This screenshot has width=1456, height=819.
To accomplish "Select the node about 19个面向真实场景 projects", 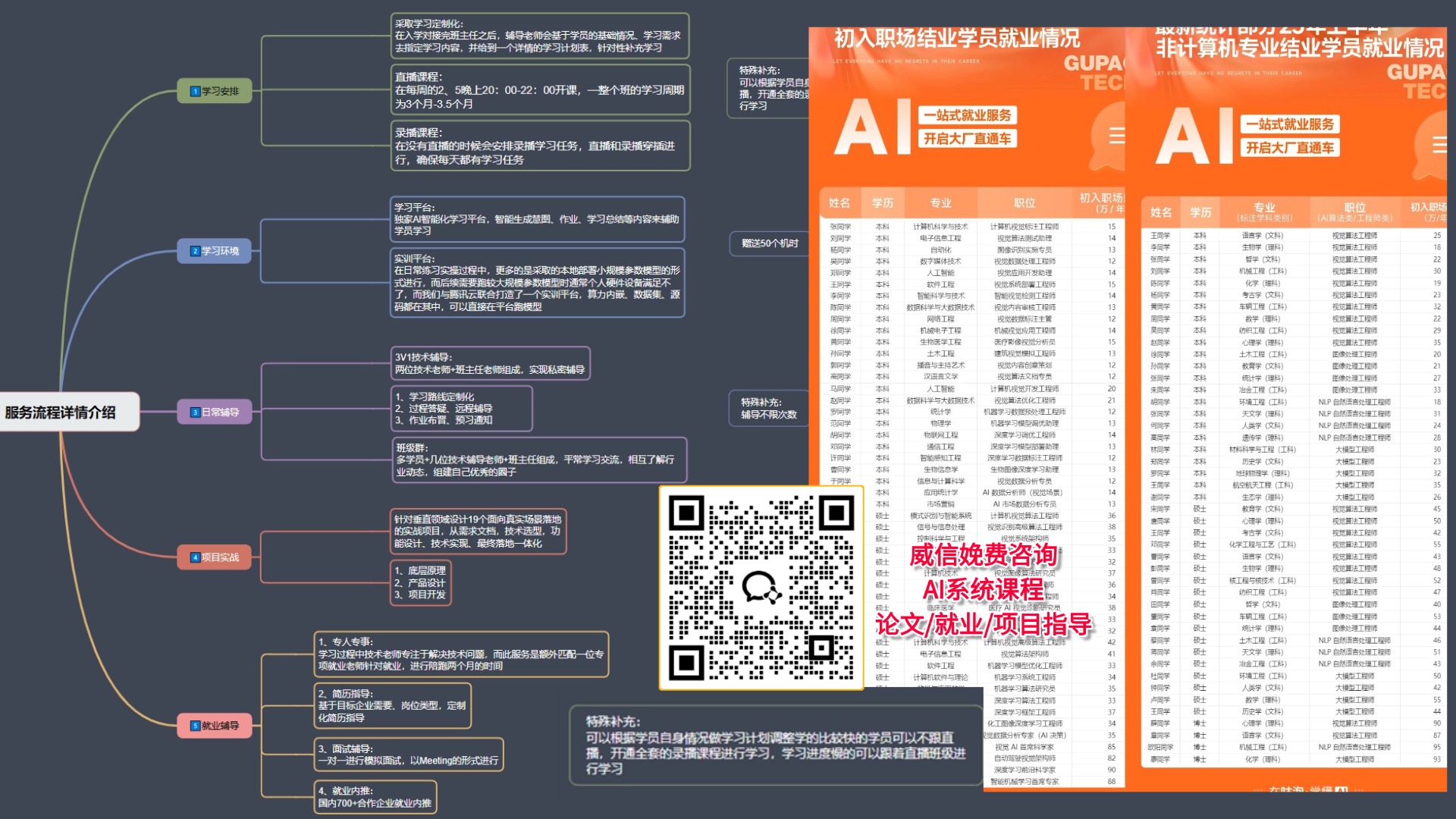I will tap(478, 532).
